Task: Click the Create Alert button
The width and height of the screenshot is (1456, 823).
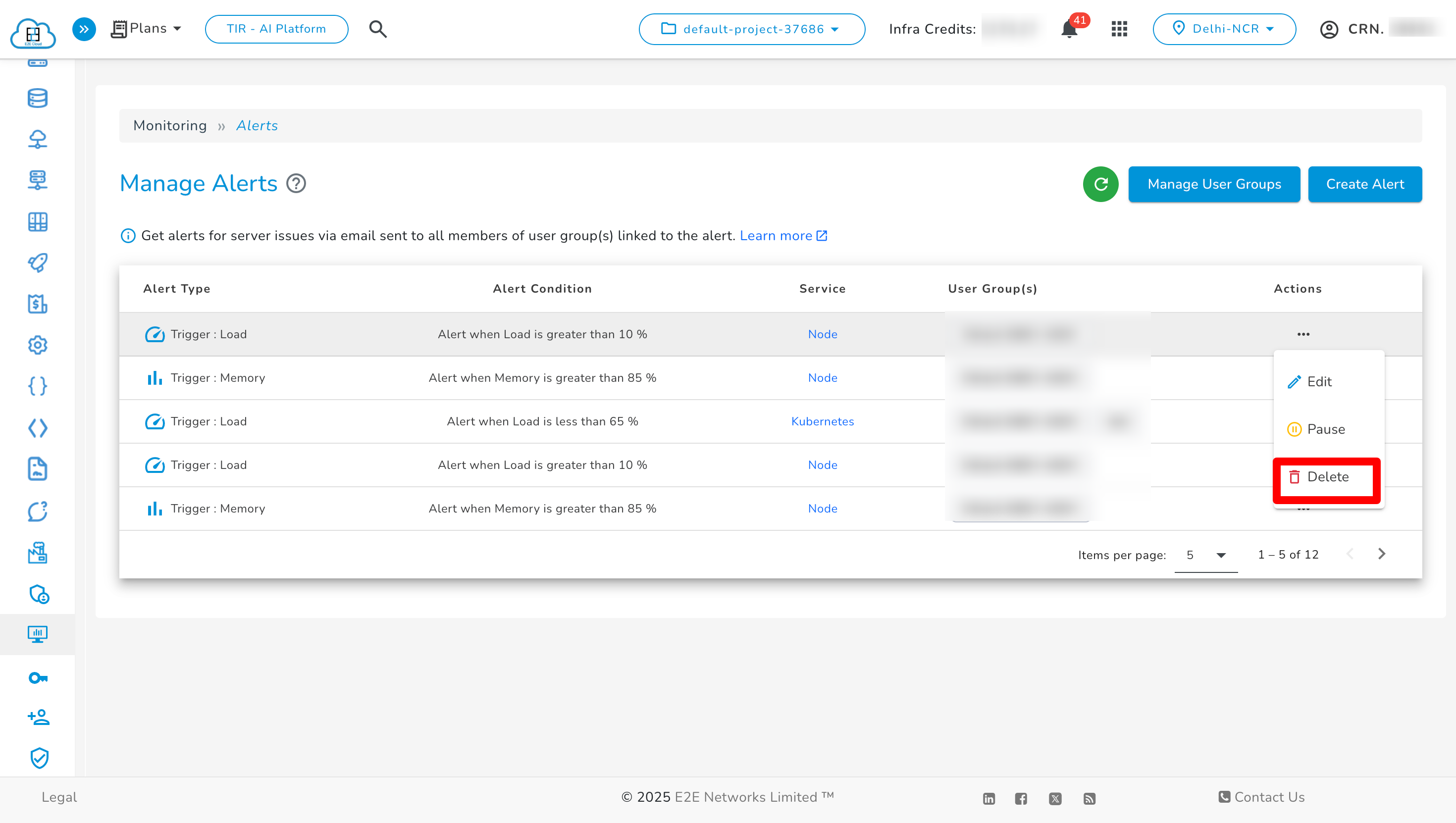Action: point(1364,184)
